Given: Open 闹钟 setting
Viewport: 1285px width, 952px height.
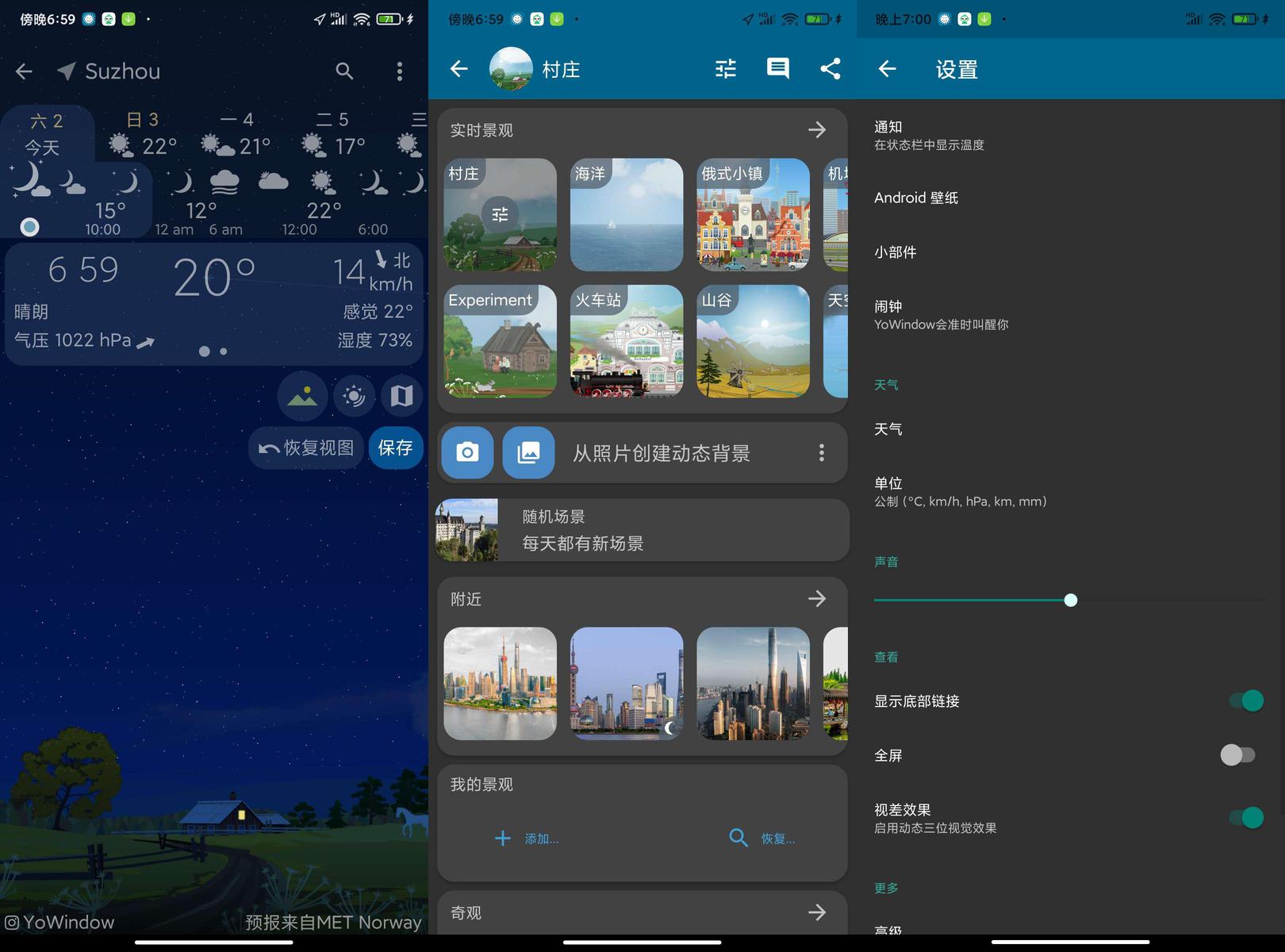Looking at the screenshot, I should click(1071, 314).
